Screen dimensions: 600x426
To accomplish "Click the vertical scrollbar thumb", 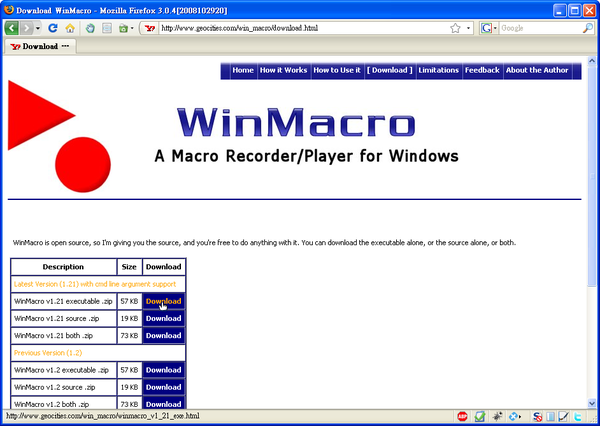I will tap(592, 176).
